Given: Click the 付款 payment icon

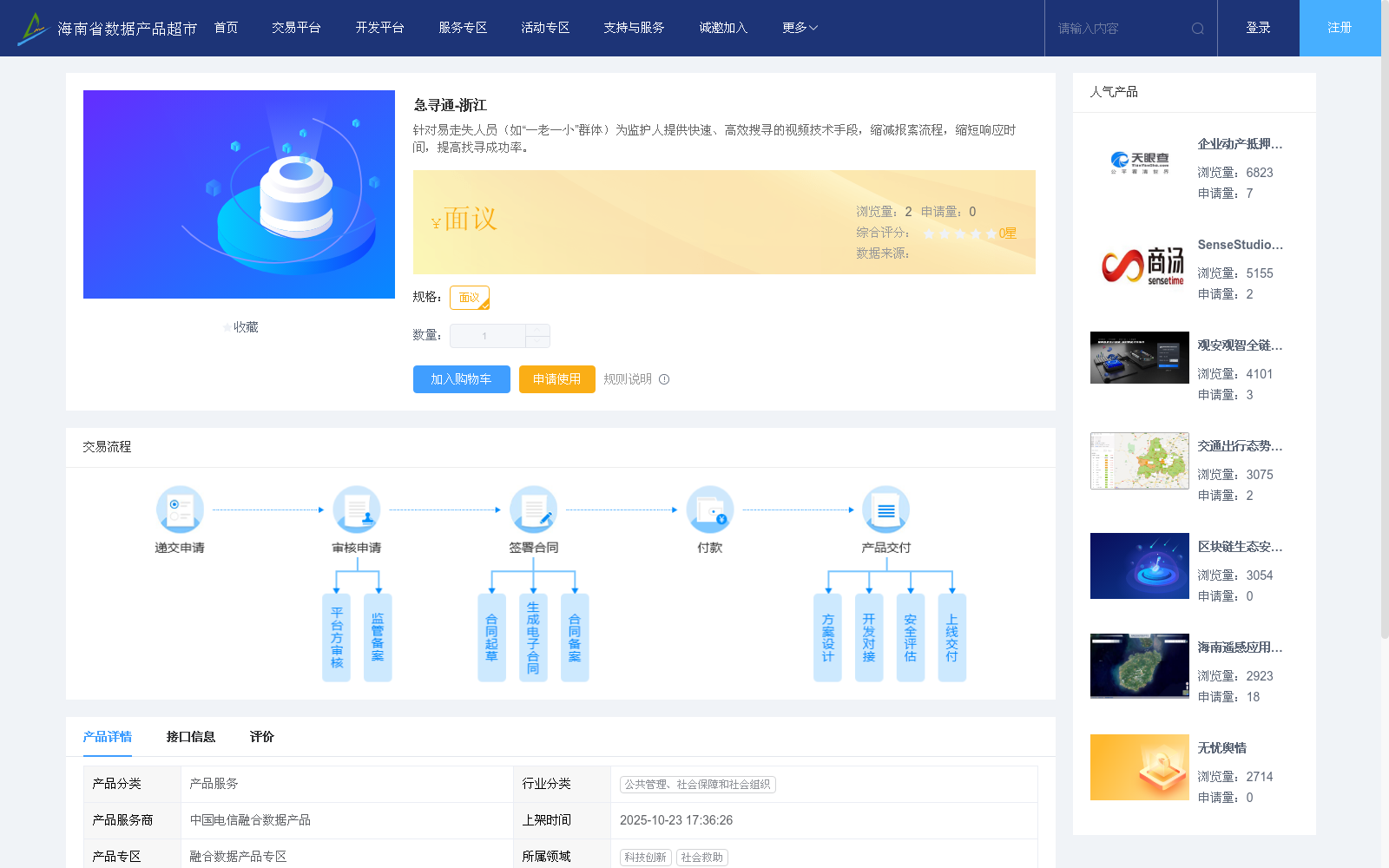Looking at the screenshot, I should point(710,510).
